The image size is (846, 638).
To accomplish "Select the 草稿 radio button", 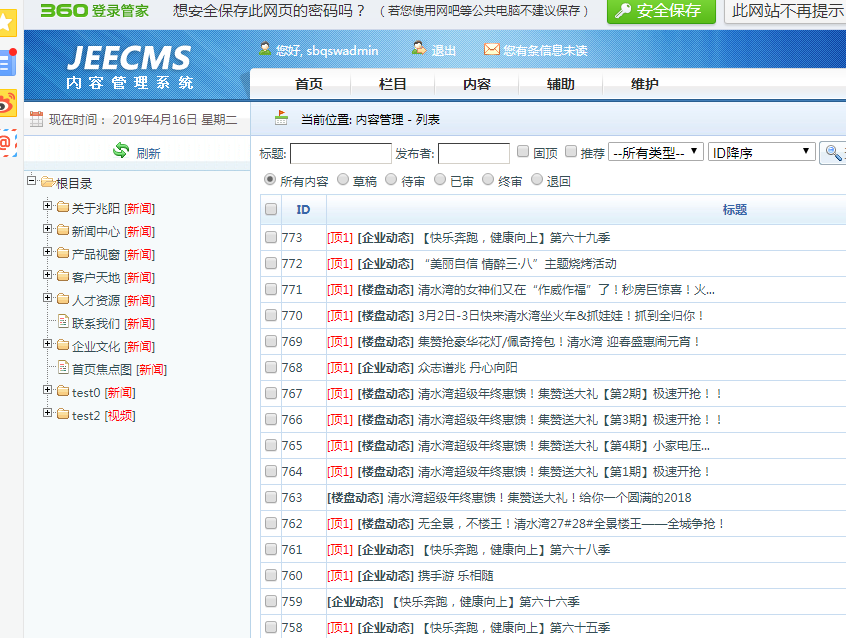I will tap(342, 180).
